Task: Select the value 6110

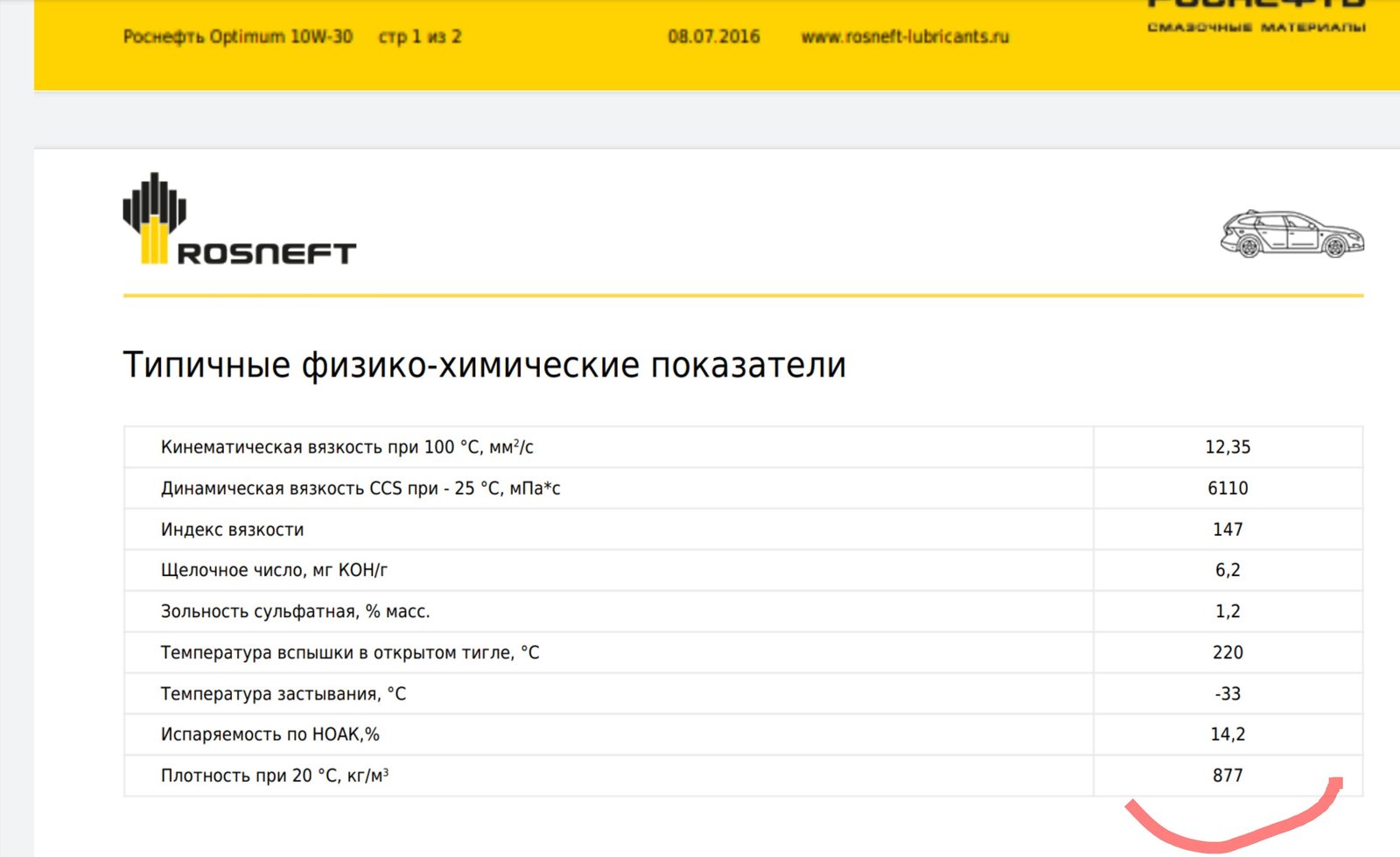Action: (x=1228, y=488)
